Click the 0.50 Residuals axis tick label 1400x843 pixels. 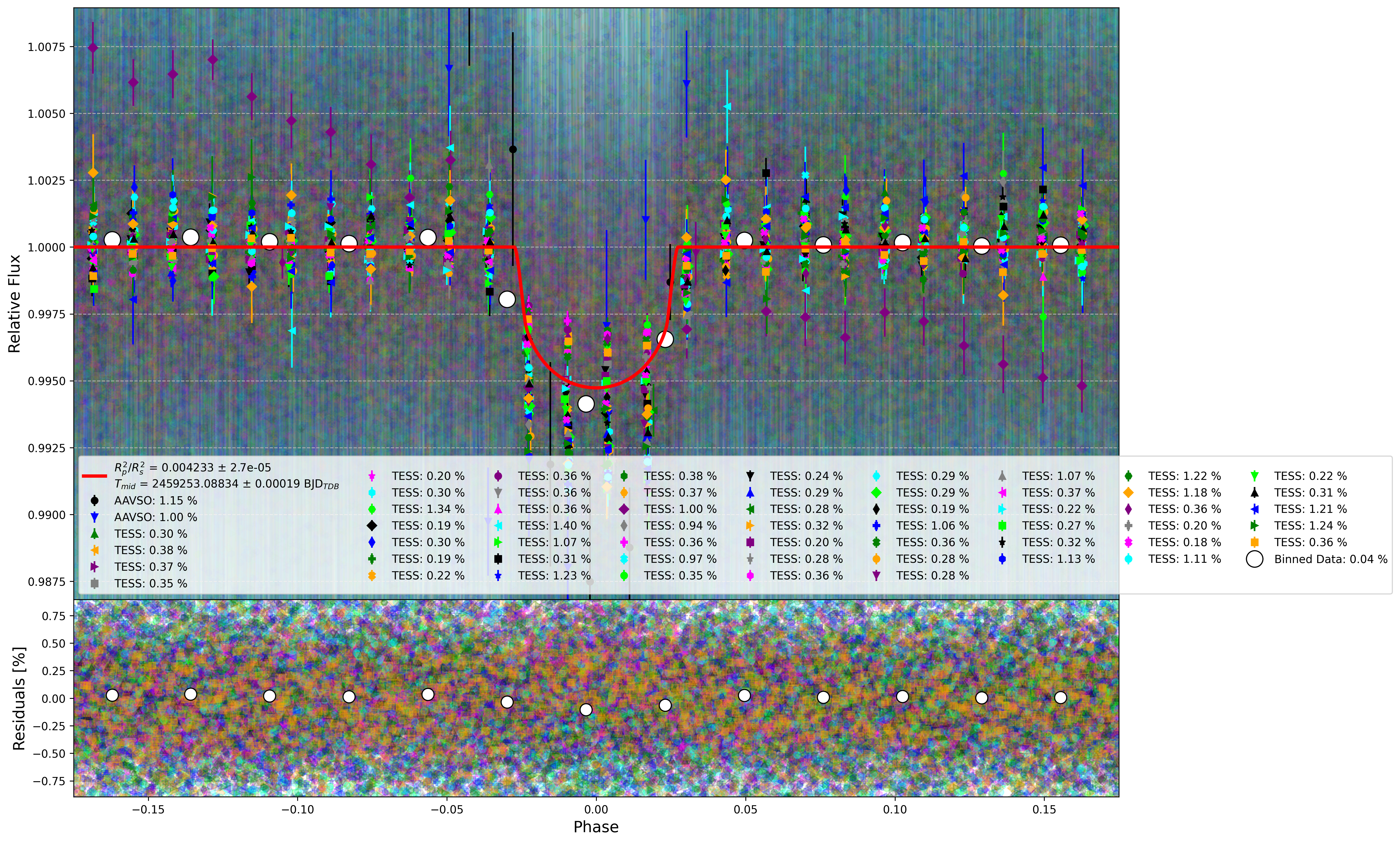coord(54,644)
